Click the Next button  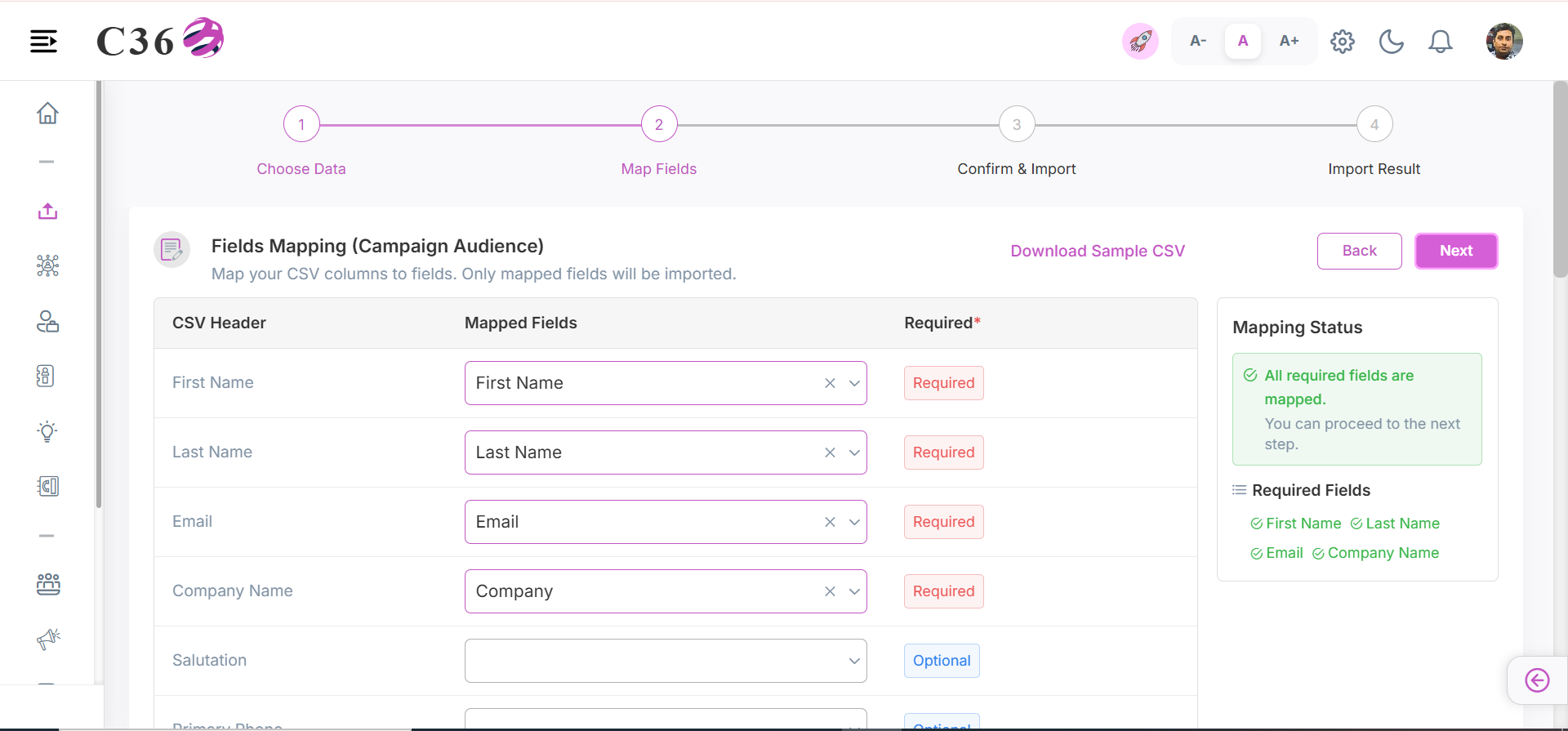coord(1456,251)
